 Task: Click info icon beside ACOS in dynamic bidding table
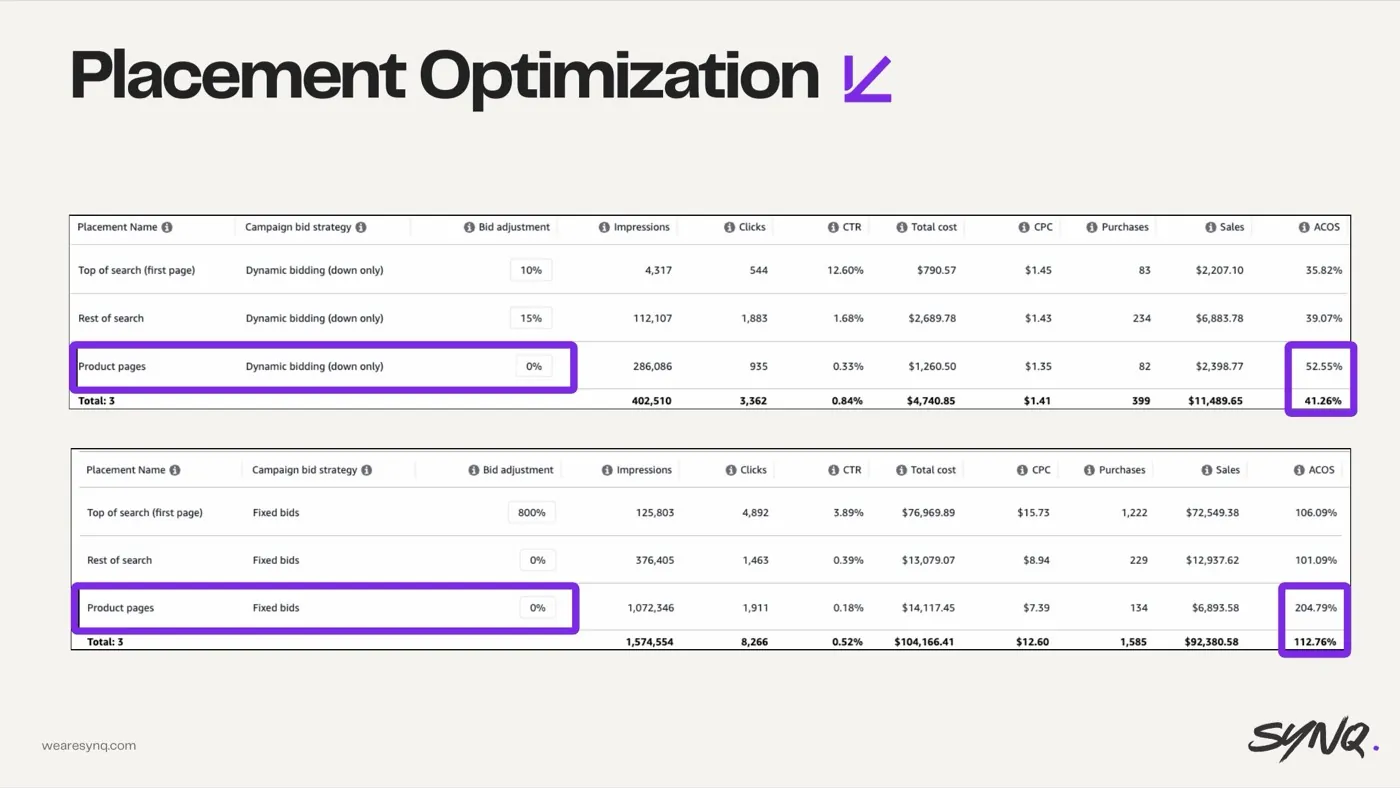click(x=1304, y=227)
